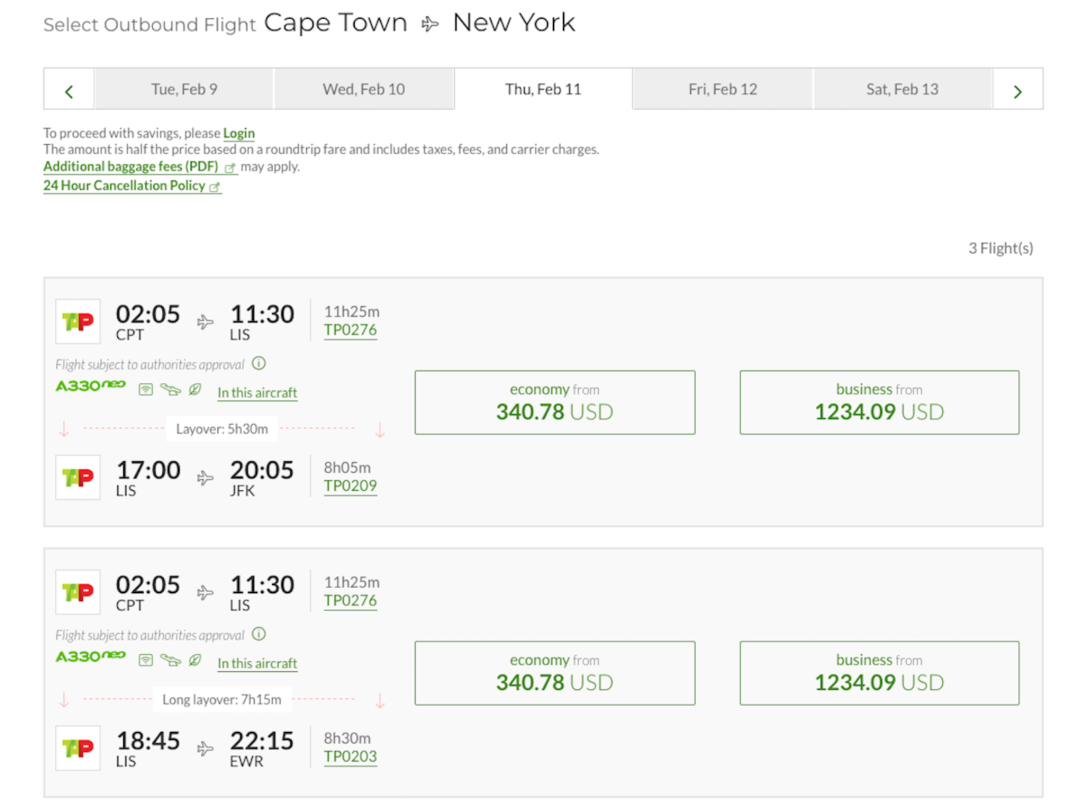Open TP0203 flight details link

(350, 757)
